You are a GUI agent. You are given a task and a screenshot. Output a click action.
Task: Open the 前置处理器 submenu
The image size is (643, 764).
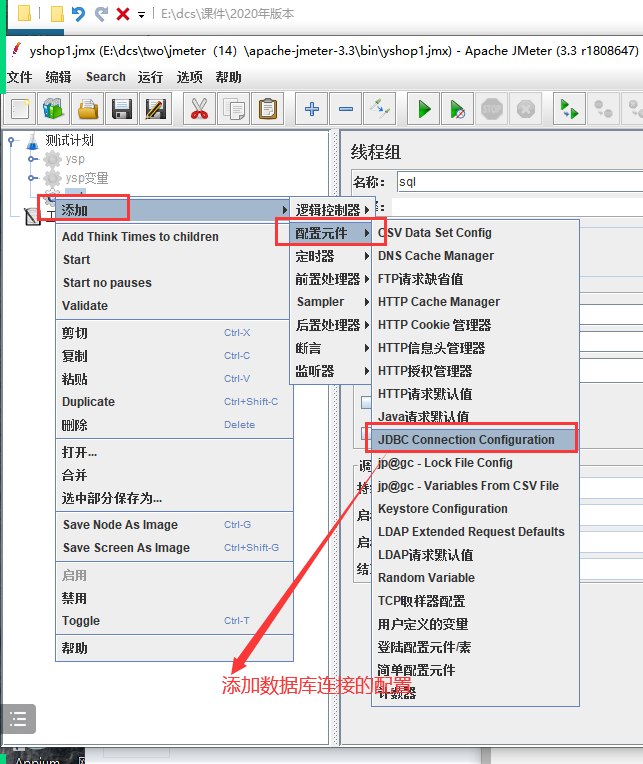coord(332,279)
